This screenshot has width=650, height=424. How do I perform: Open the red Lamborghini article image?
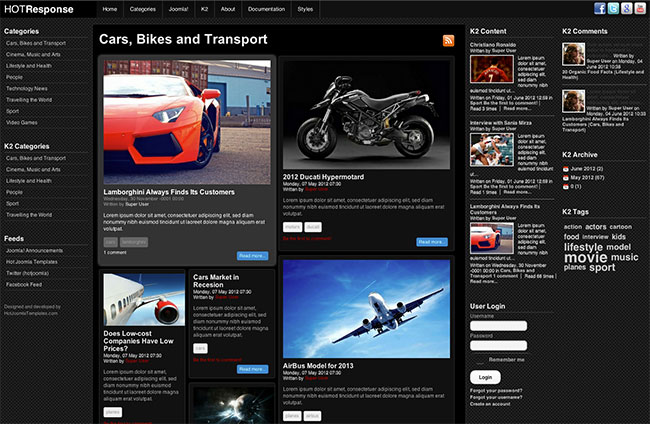pyautogui.click(x=187, y=122)
